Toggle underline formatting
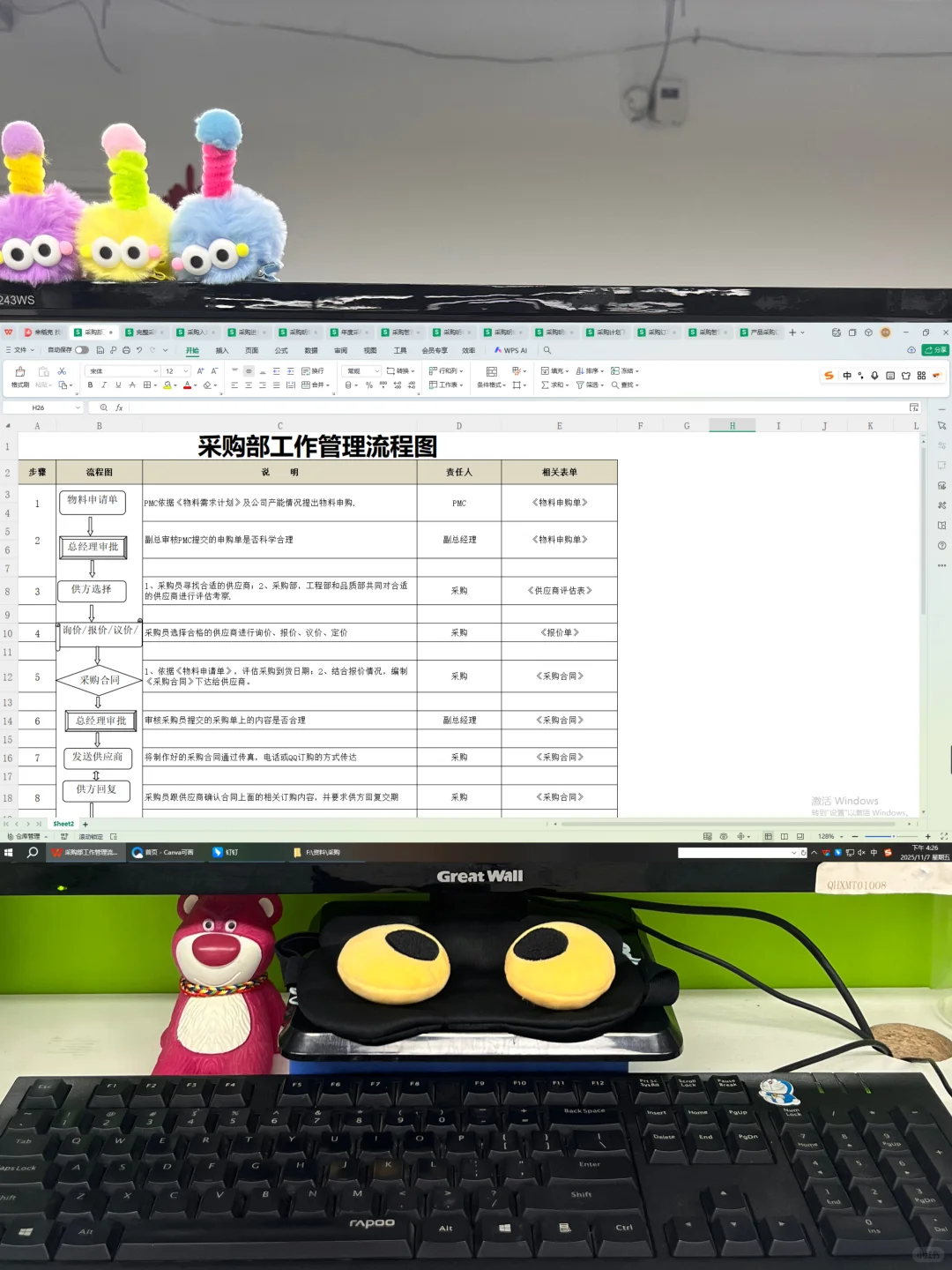Viewport: 952px width, 1270px height. [x=116, y=385]
